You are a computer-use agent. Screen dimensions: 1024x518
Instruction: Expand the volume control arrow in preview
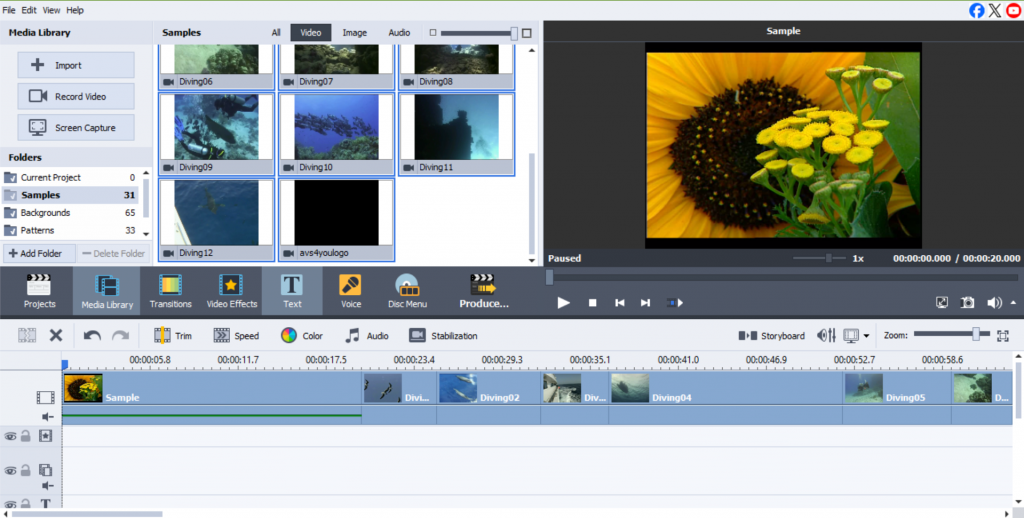click(x=1014, y=302)
